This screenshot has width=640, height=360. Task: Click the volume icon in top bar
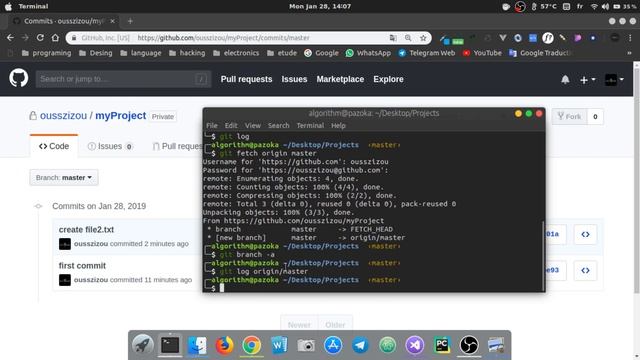[605, 7]
